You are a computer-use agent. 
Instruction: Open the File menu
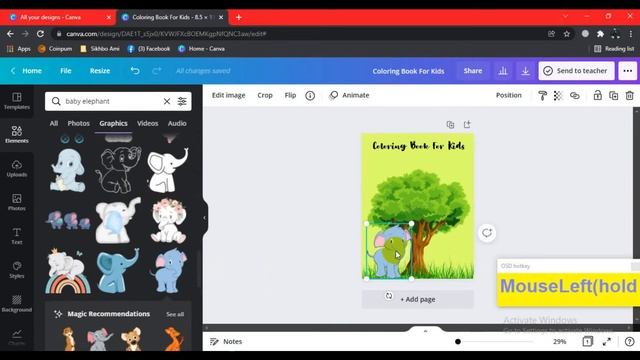pyautogui.click(x=66, y=71)
